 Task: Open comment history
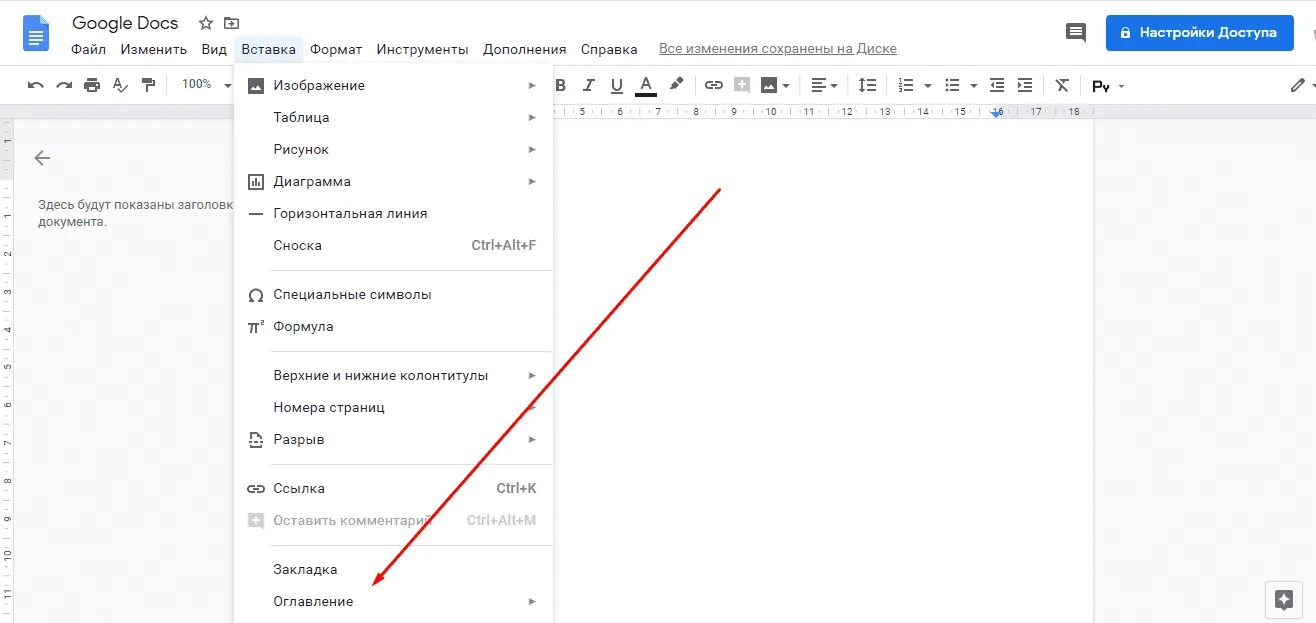point(1076,33)
